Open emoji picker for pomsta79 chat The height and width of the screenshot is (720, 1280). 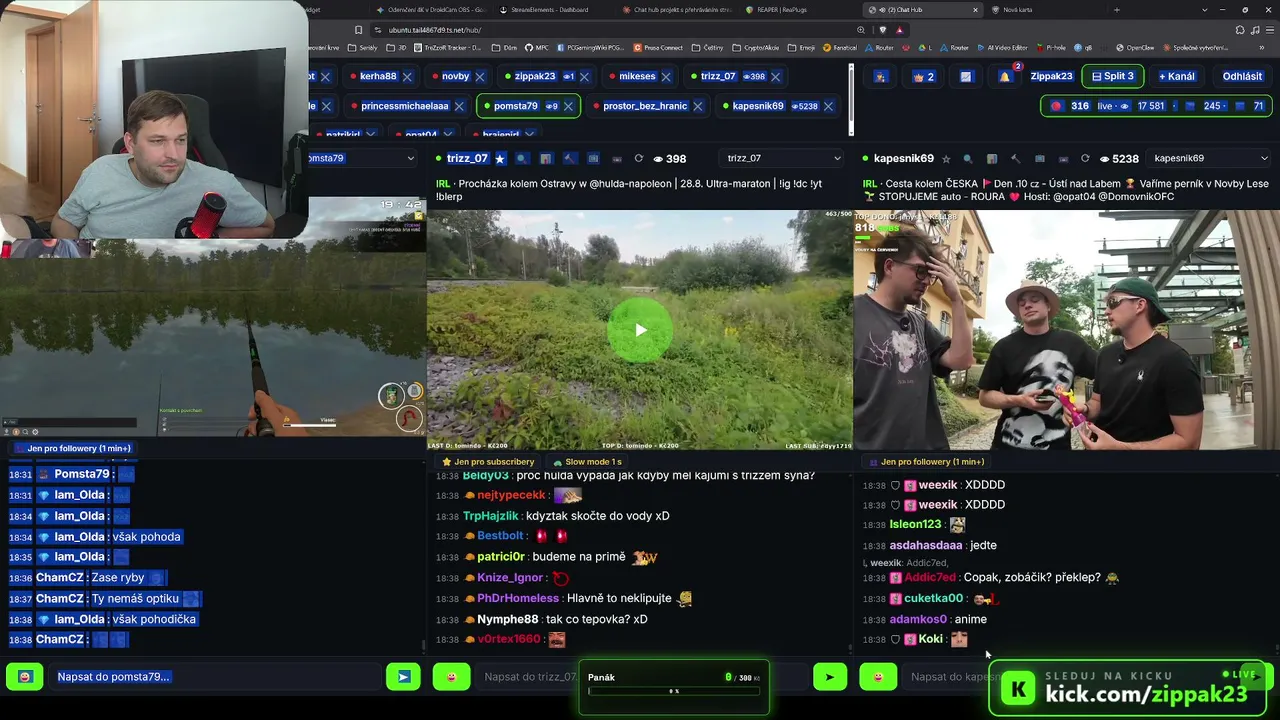click(x=25, y=677)
